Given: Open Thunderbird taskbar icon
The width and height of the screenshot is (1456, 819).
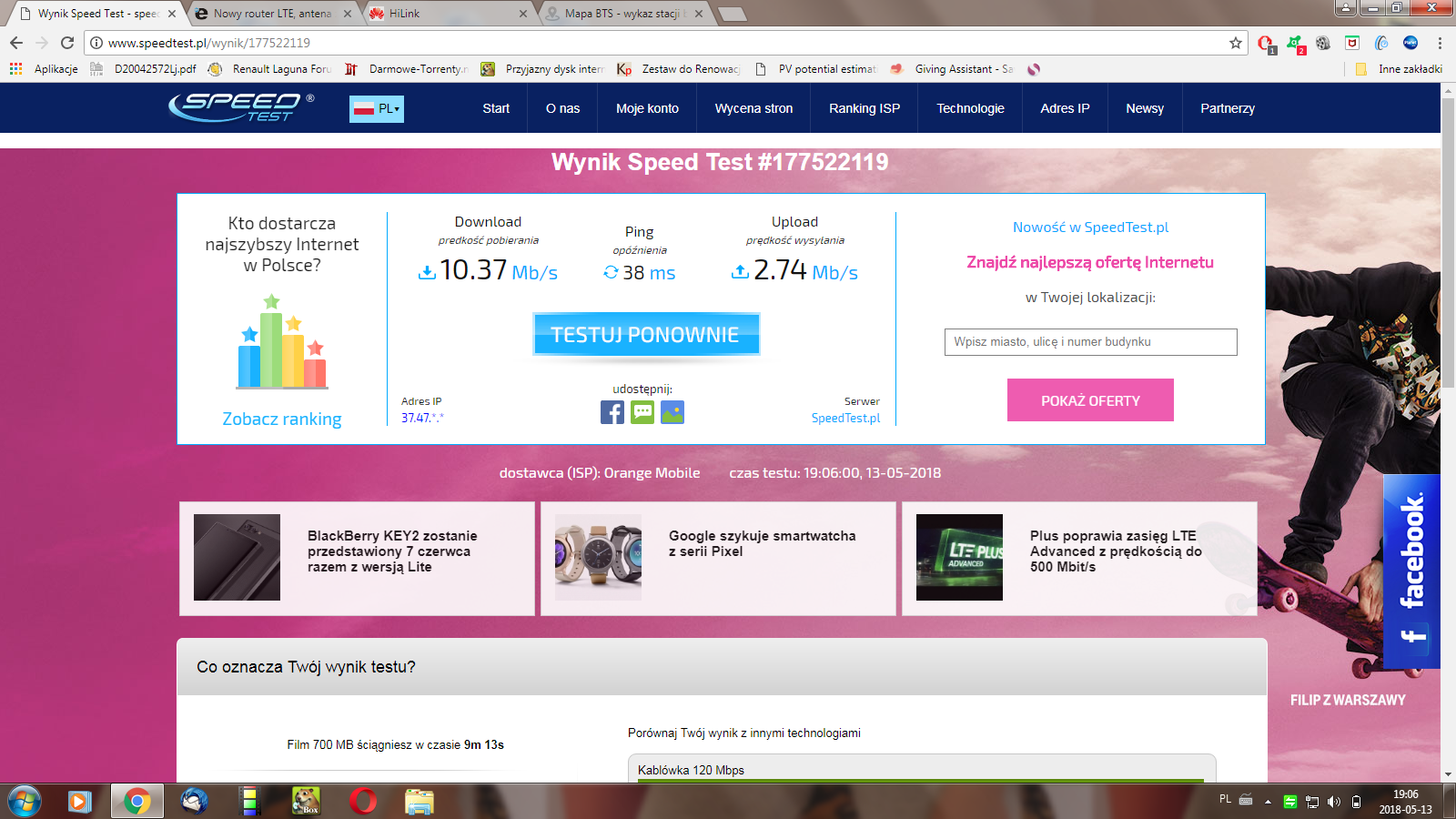Looking at the screenshot, I should point(195,801).
